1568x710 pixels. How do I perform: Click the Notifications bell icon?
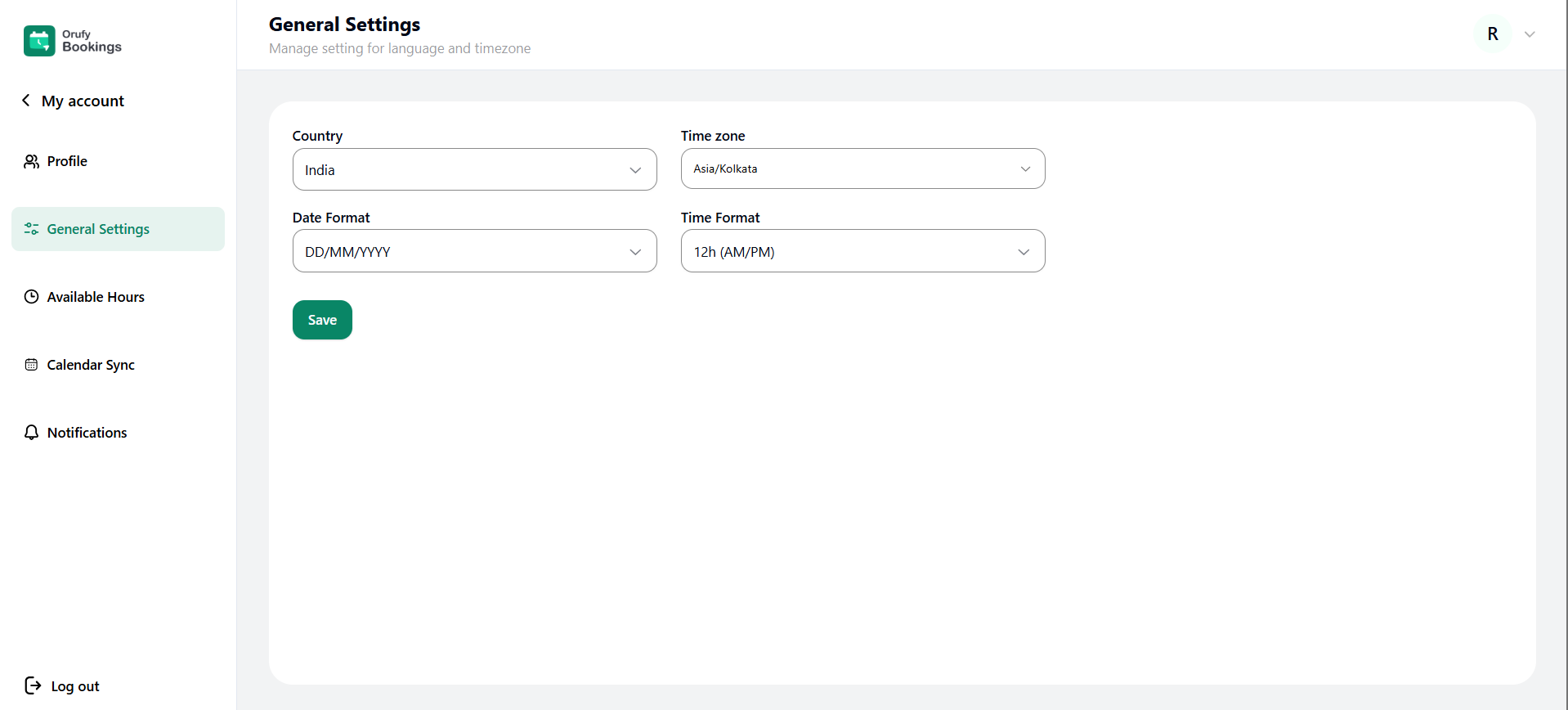(x=31, y=433)
